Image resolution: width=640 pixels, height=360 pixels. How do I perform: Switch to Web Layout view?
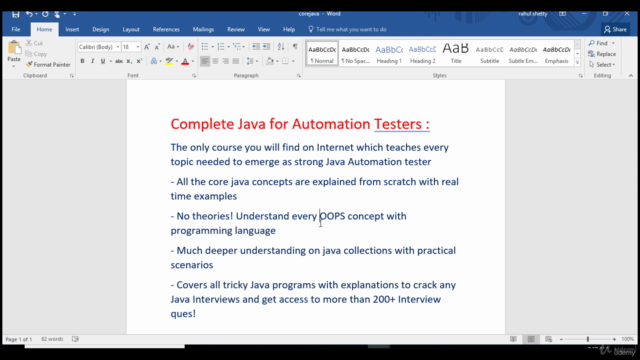[548, 339]
